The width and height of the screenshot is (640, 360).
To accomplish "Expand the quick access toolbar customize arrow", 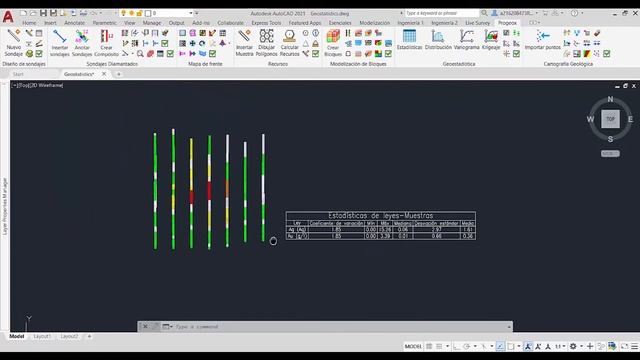I will (197, 13).
